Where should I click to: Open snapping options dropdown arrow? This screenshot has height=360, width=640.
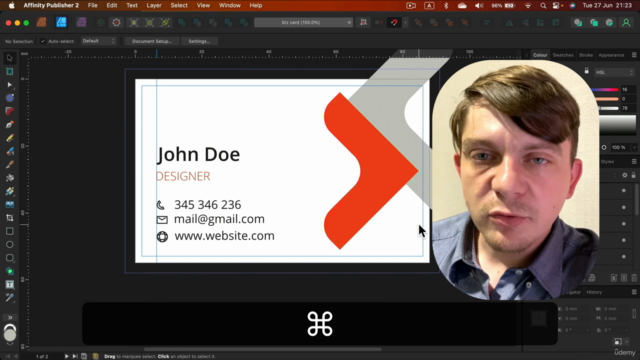pyautogui.click(x=405, y=22)
